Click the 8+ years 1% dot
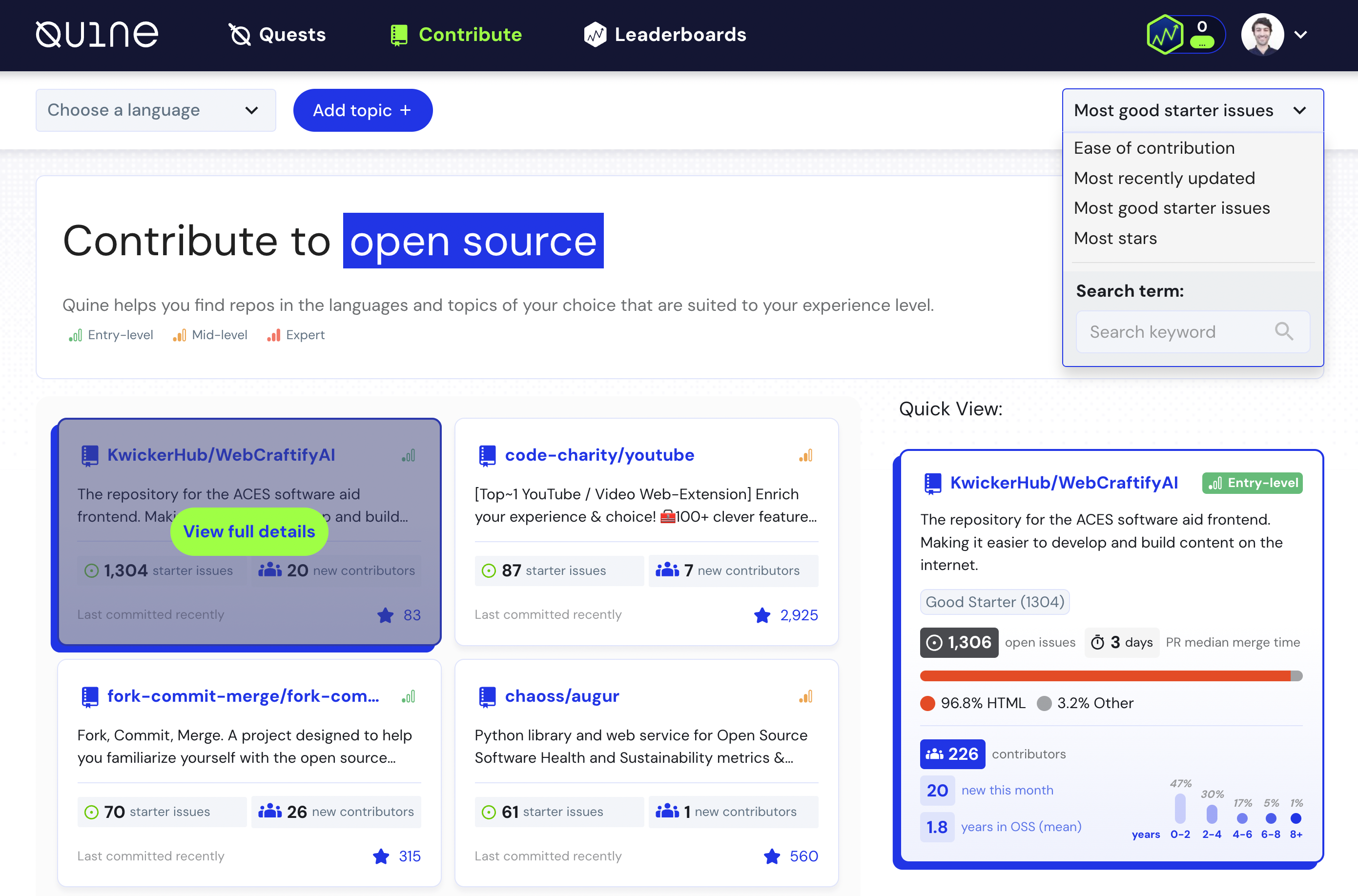The image size is (1358, 896). [x=1296, y=818]
